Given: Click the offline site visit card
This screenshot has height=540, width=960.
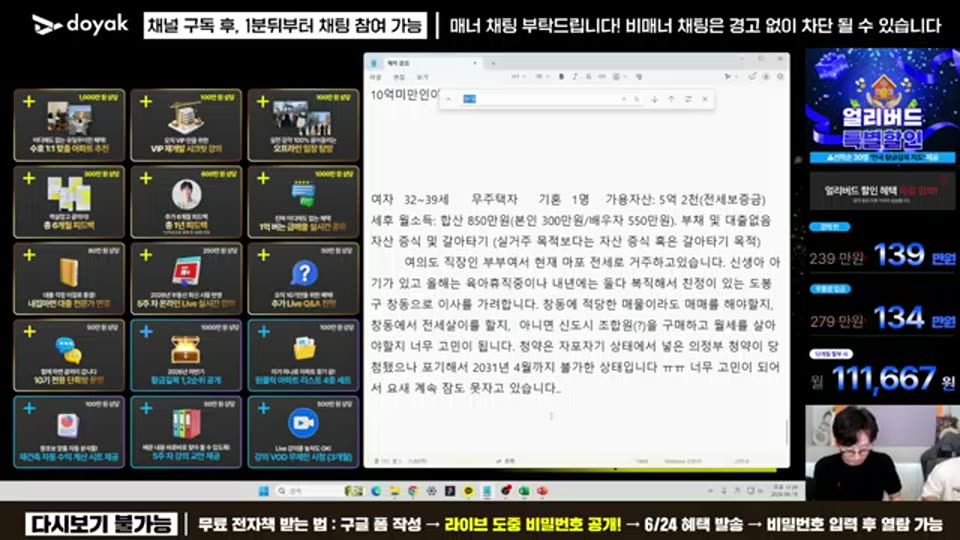Looking at the screenshot, I should [303, 126].
